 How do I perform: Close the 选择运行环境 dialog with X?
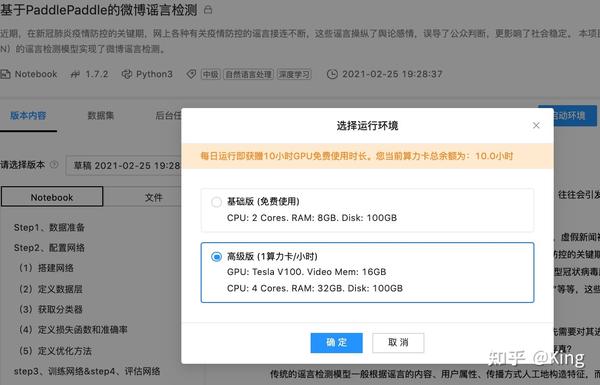tap(536, 126)
